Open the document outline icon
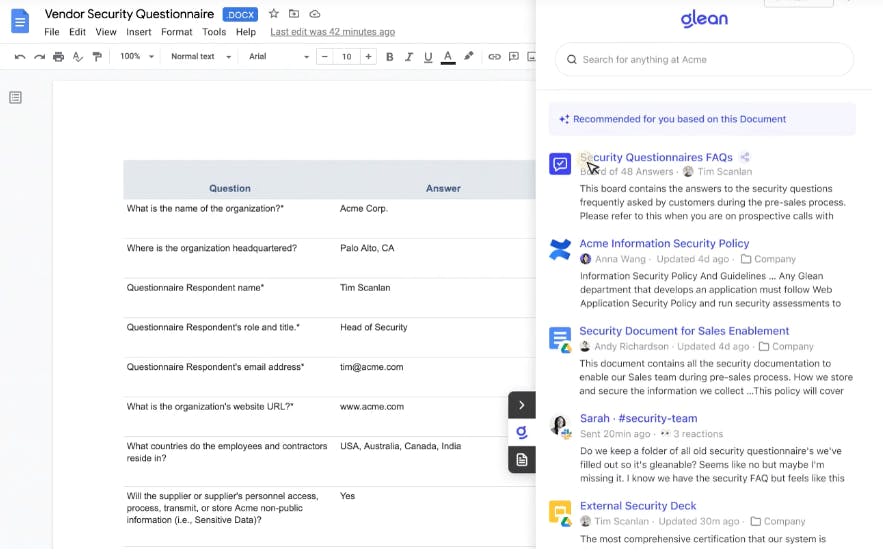The image size is (883, 555). click(16, 97)
